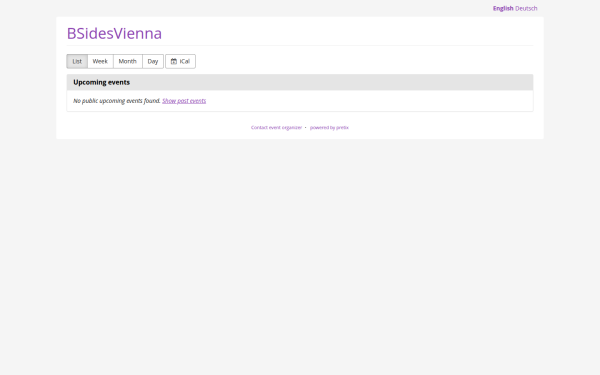Click the Upcoming events heading
The image size is (600, 375).
click(101, 82)
